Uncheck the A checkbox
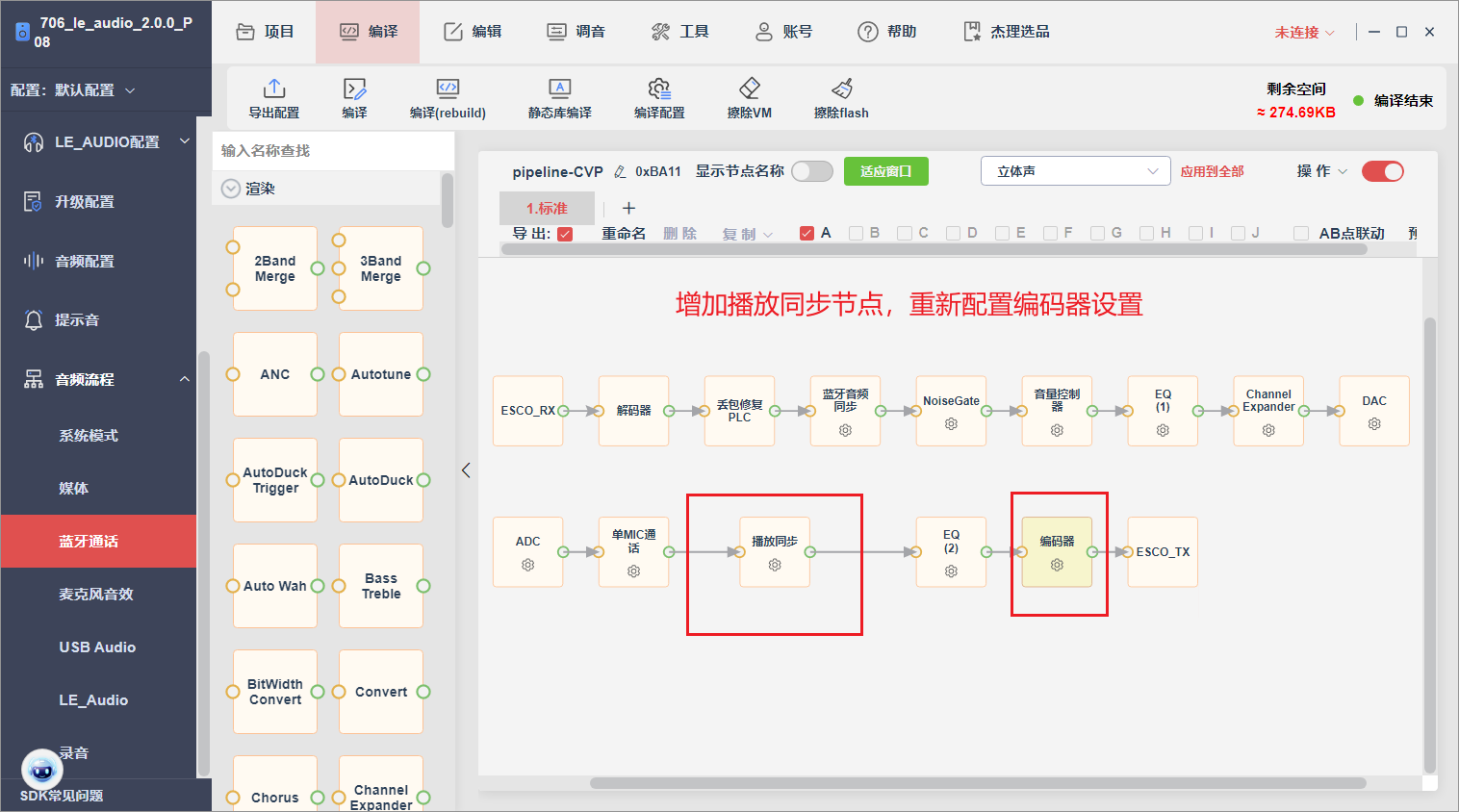 [x=806, y=233]
